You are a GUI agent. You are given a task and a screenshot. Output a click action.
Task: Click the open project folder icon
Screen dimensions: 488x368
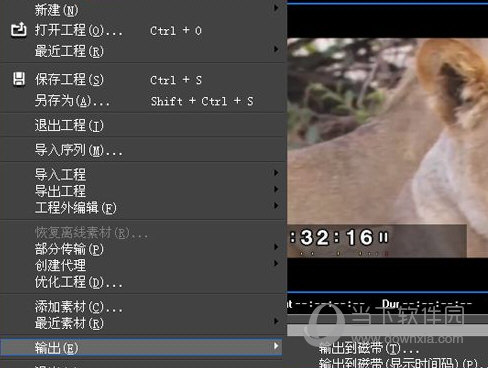pyautogui.click(x=19, y=30)
